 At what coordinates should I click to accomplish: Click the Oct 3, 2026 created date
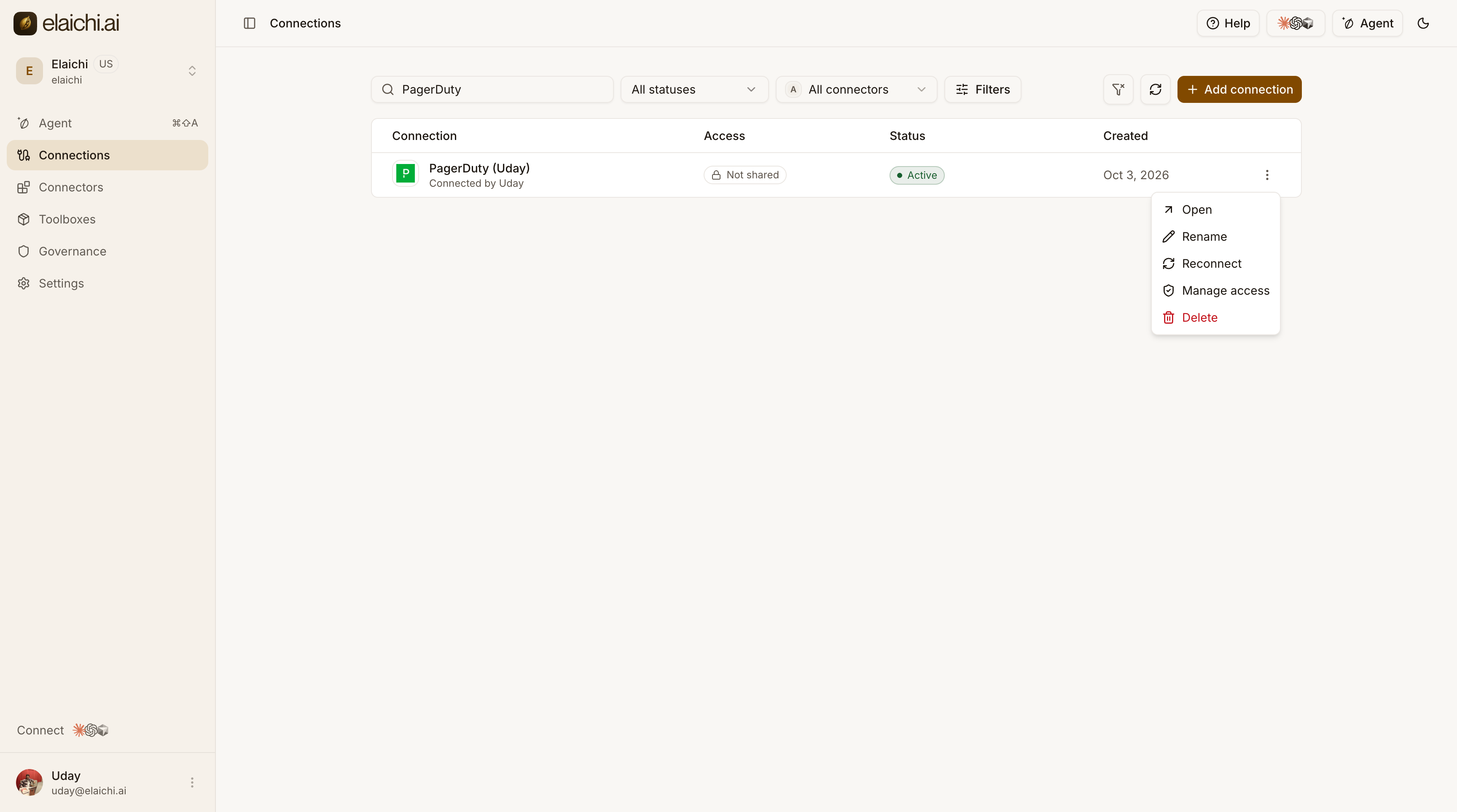1136,175
